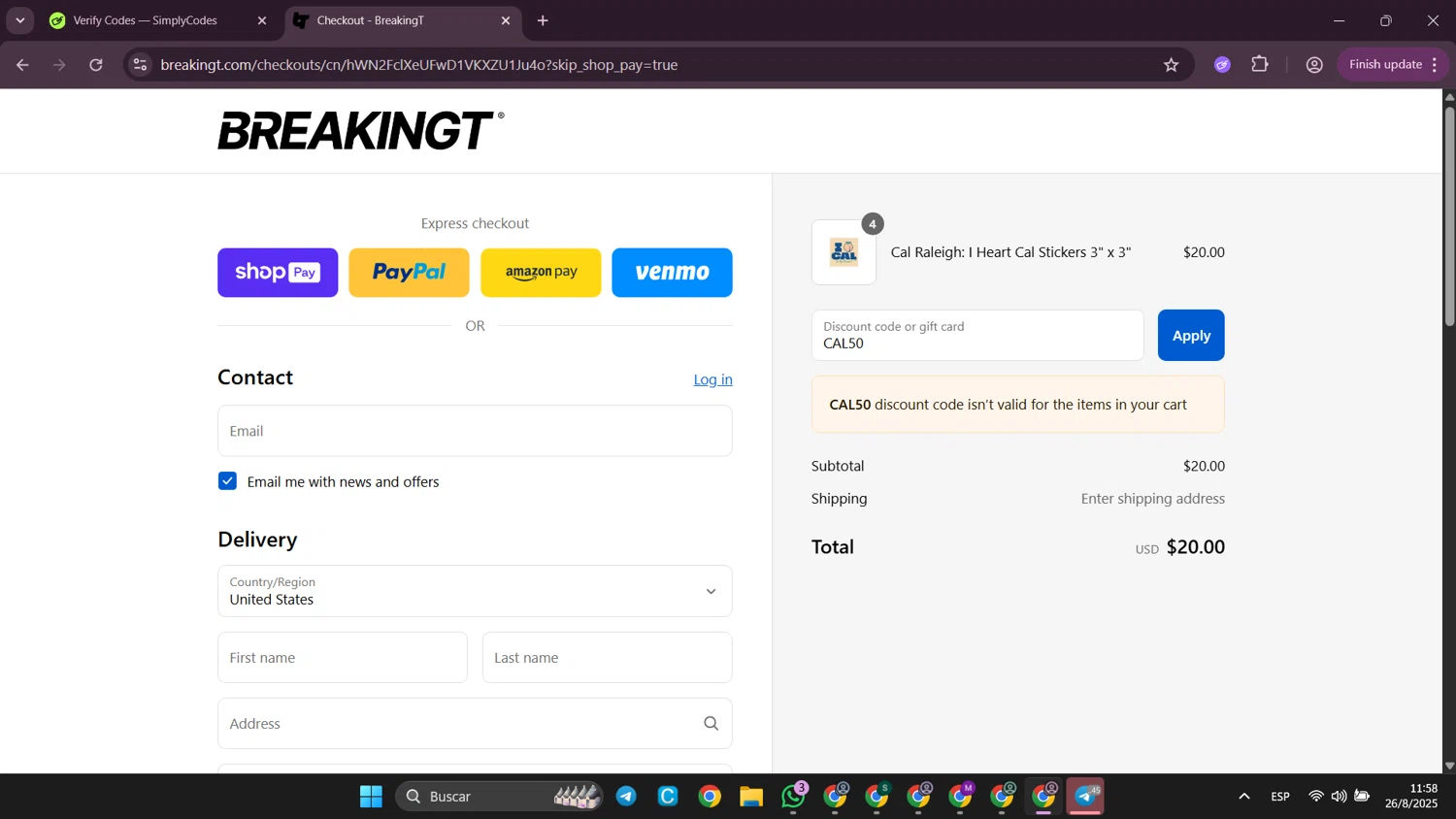Open the Chrome profile icon

1314,65
